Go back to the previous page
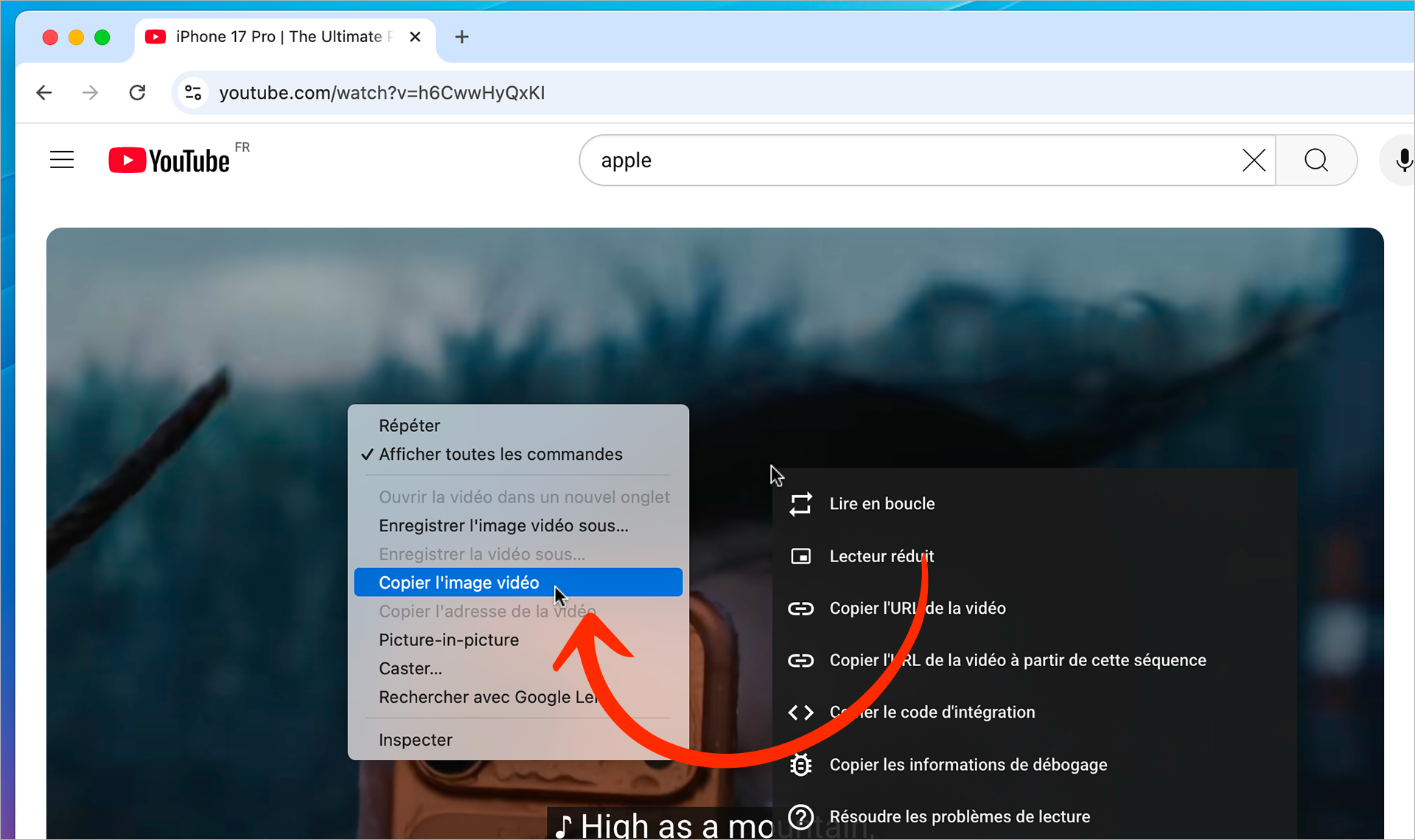This screenshot has height=840, width=1415. coord(44,93)
